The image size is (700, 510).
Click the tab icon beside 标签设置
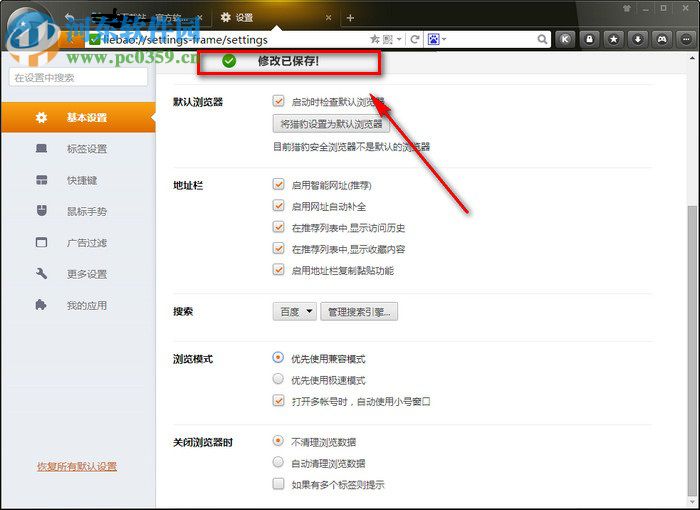pyautogui.click(x=41, y=148)
